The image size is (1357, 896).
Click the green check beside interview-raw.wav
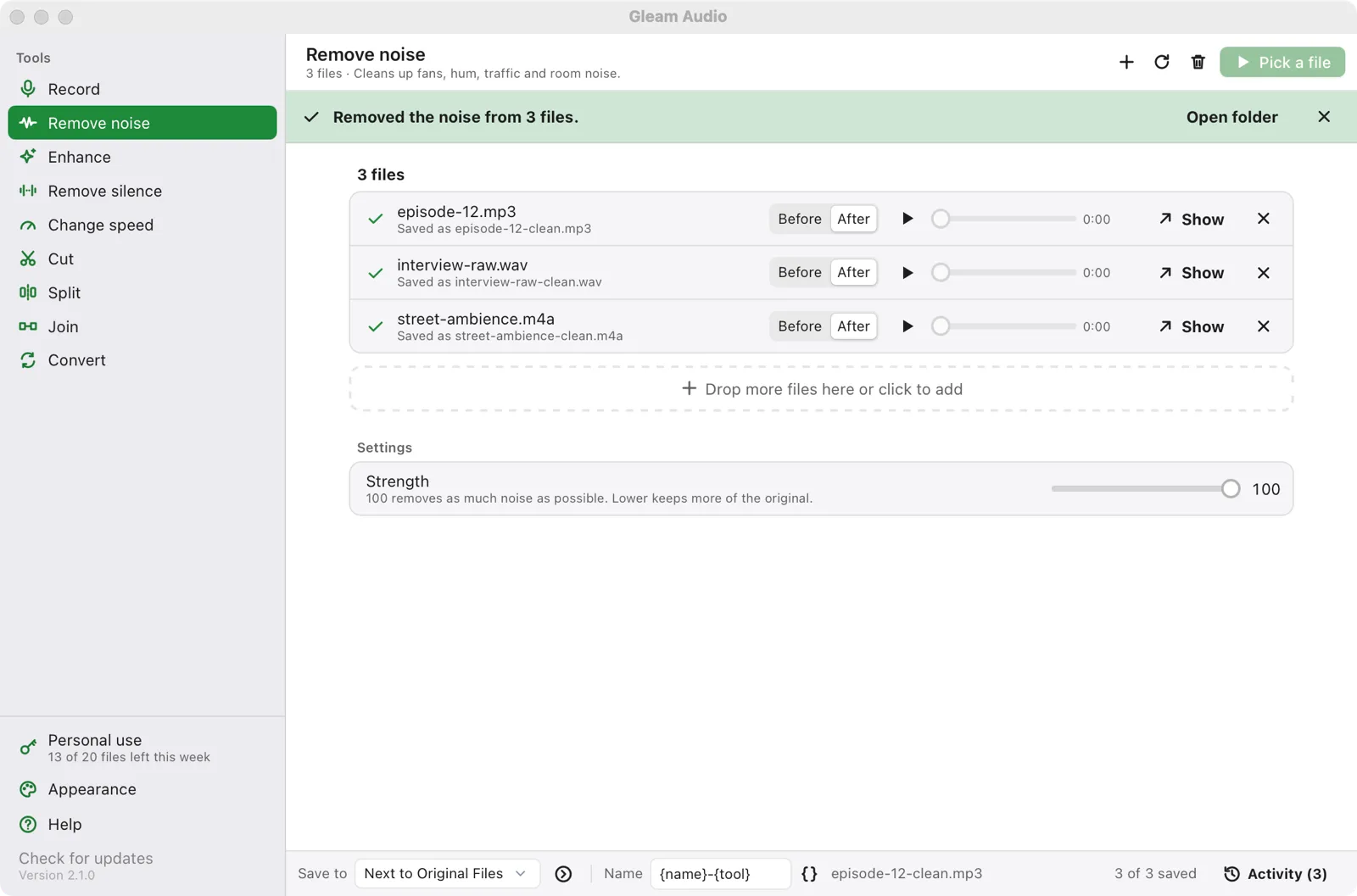(x=375, y=273)
